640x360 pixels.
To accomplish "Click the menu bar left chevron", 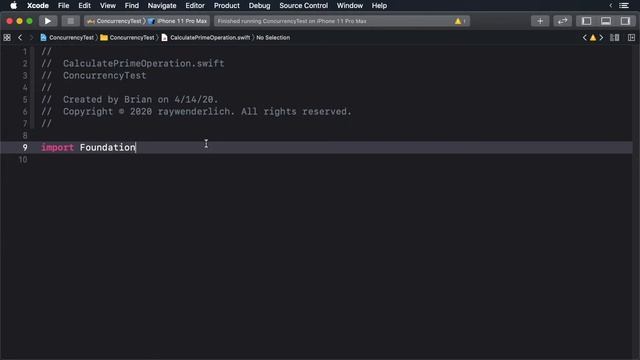I will (x=611, y=6).
